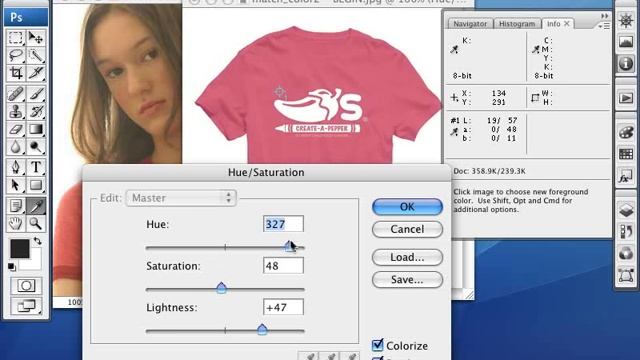The height and width of the screenshot is (360, 640).
Task: Select the Pen tool
Action: tap(16, 167)
